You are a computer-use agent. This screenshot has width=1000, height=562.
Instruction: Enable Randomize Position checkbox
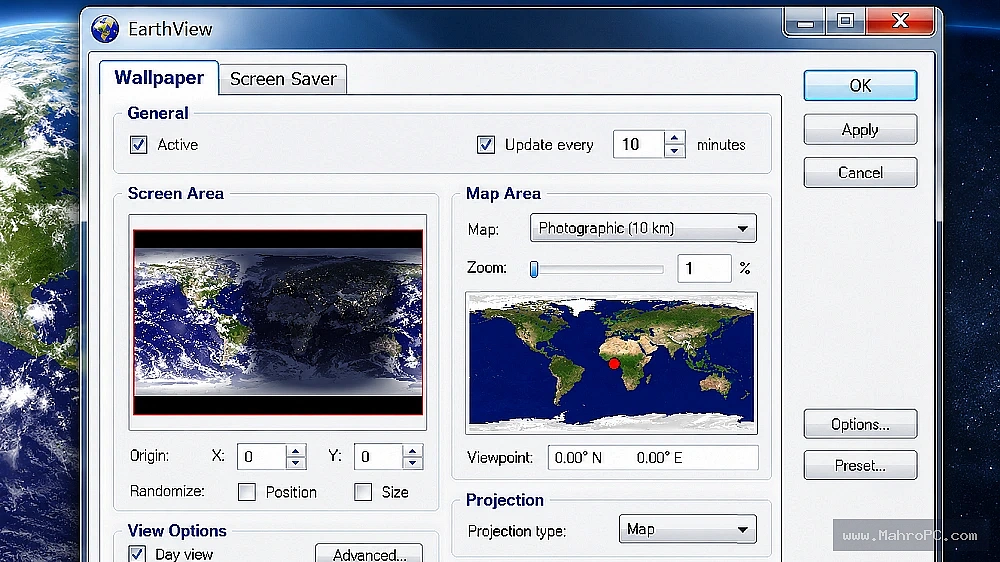(247, 492)
